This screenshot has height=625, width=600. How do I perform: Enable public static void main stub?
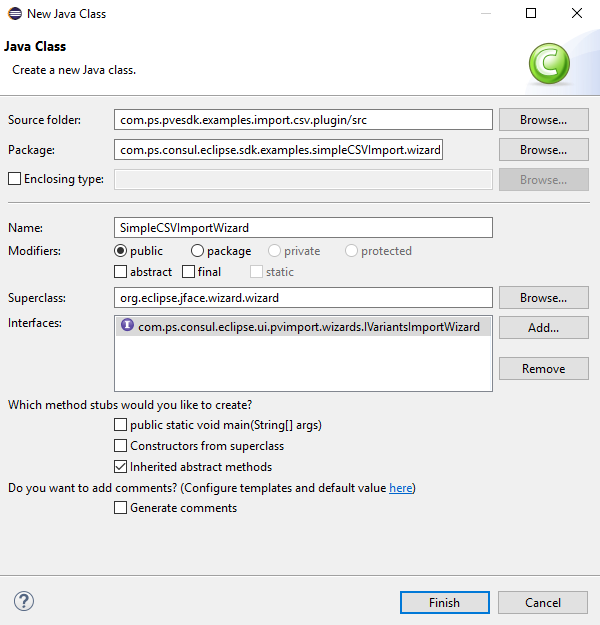tap(121, 425)
